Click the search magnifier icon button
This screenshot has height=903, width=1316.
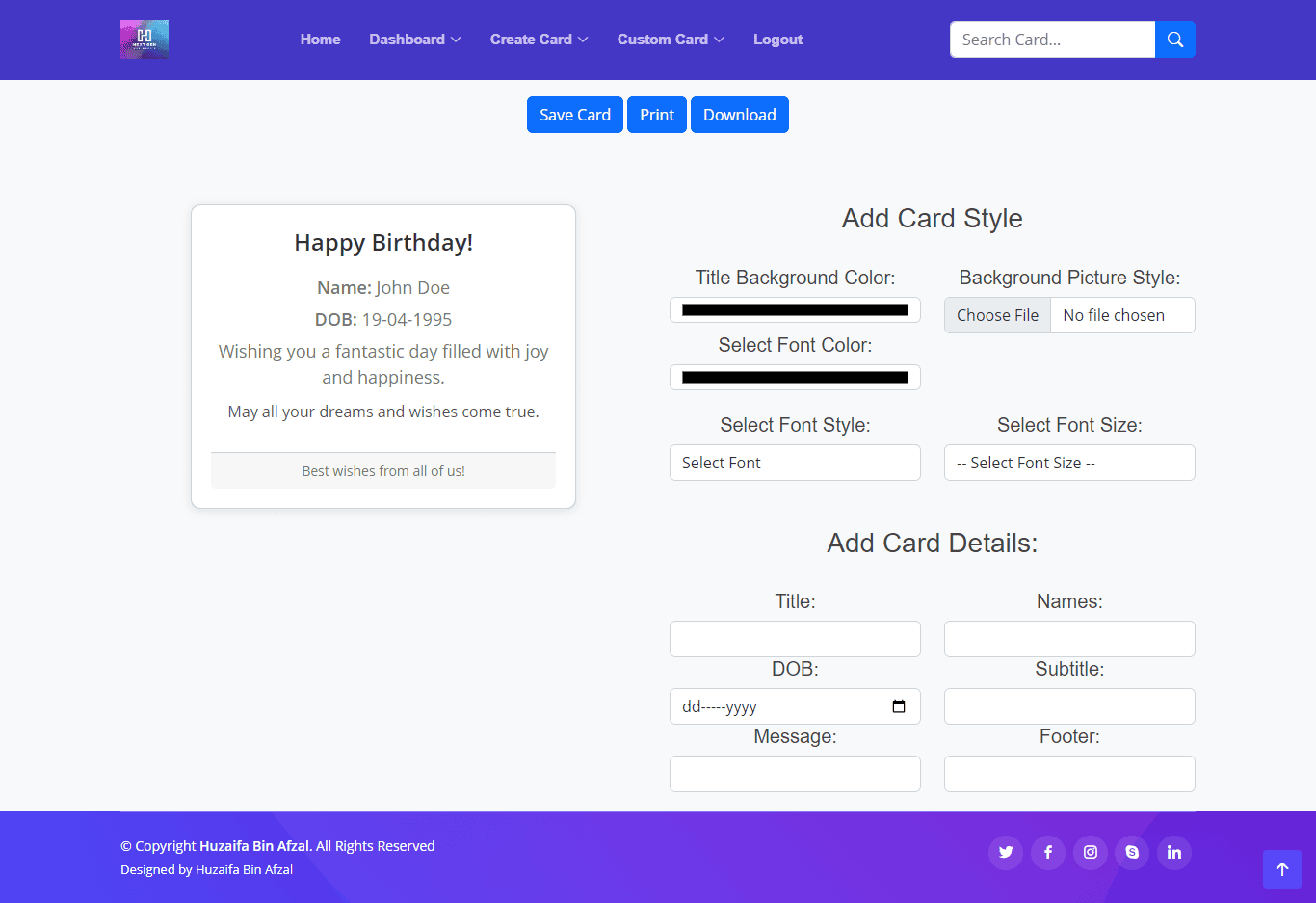point(1174,40)
